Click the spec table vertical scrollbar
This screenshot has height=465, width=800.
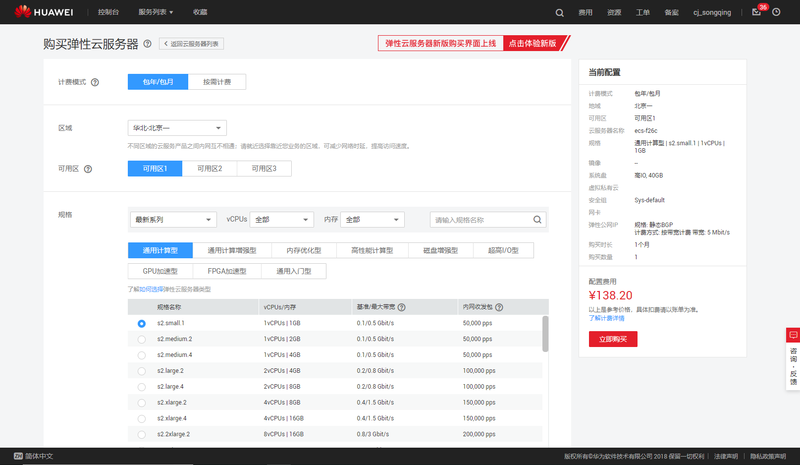pos(545,334)
